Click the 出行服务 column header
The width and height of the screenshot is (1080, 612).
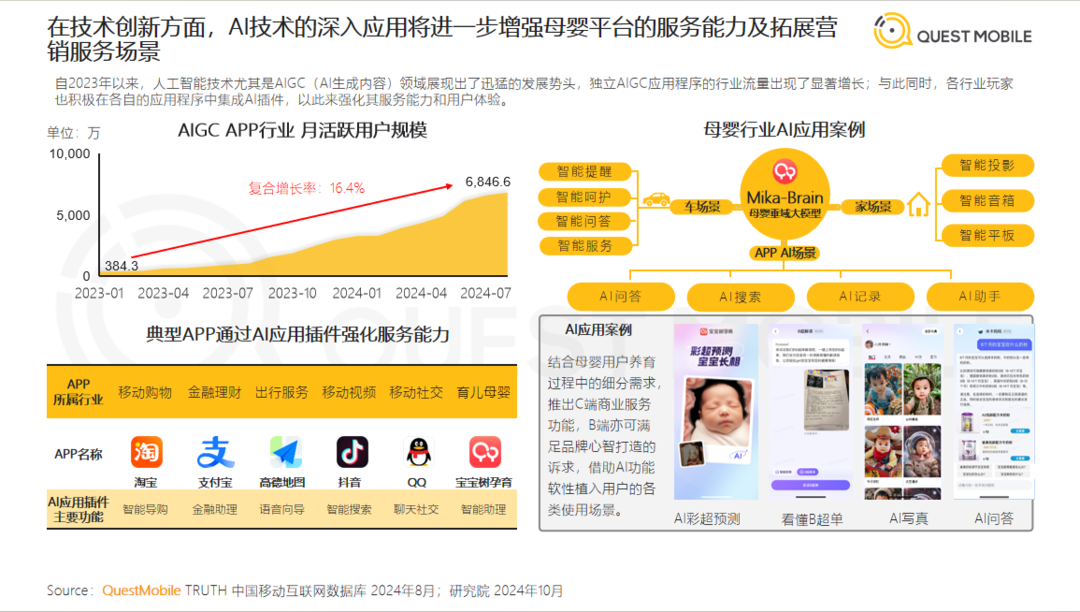tap(282, 392)
